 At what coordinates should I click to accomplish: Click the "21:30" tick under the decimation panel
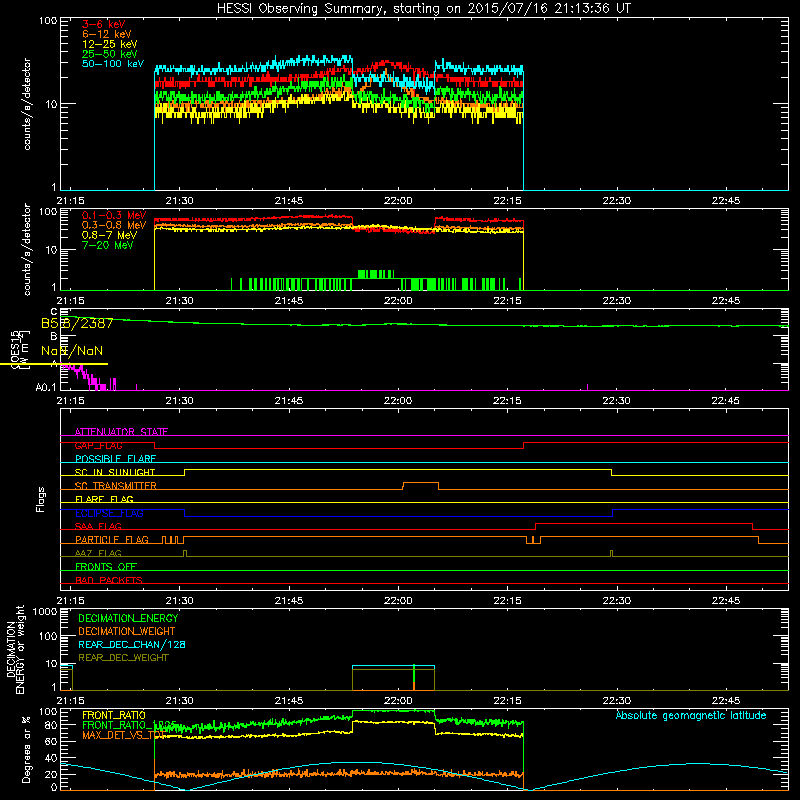coord(180,701)
